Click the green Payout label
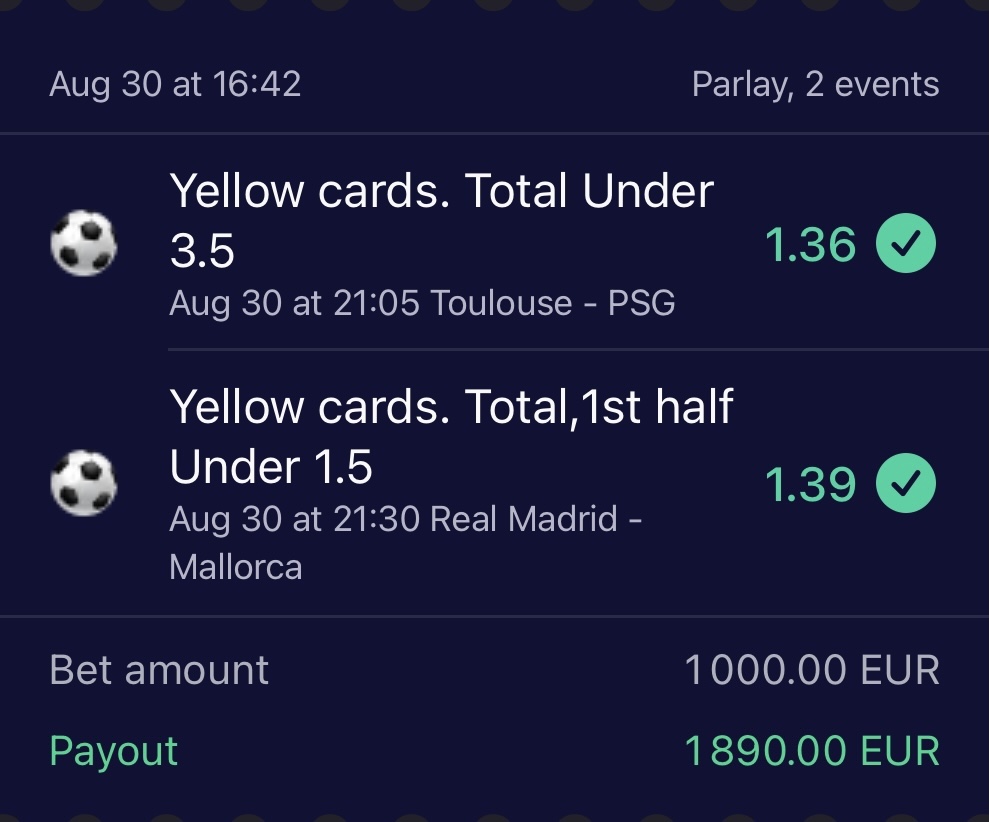 [x=114, y=751]
